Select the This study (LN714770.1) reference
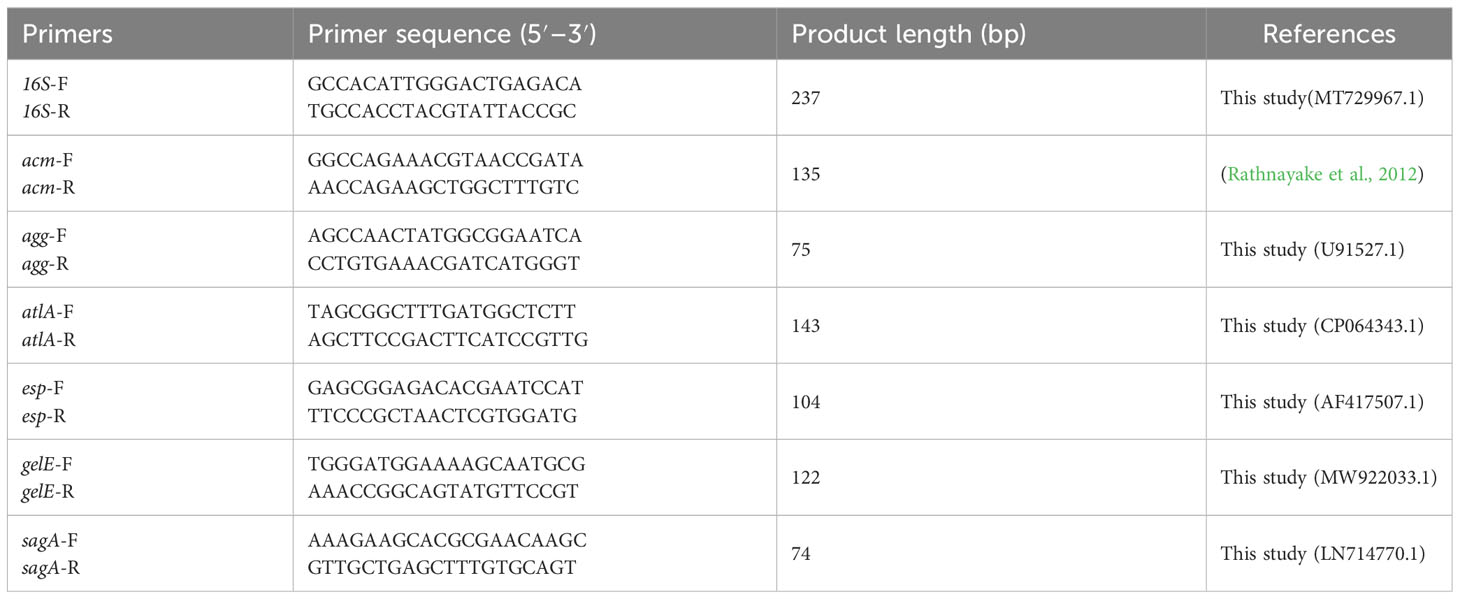The width and height of the screenshot is (1460, 599). click(x=1322, y=554)
